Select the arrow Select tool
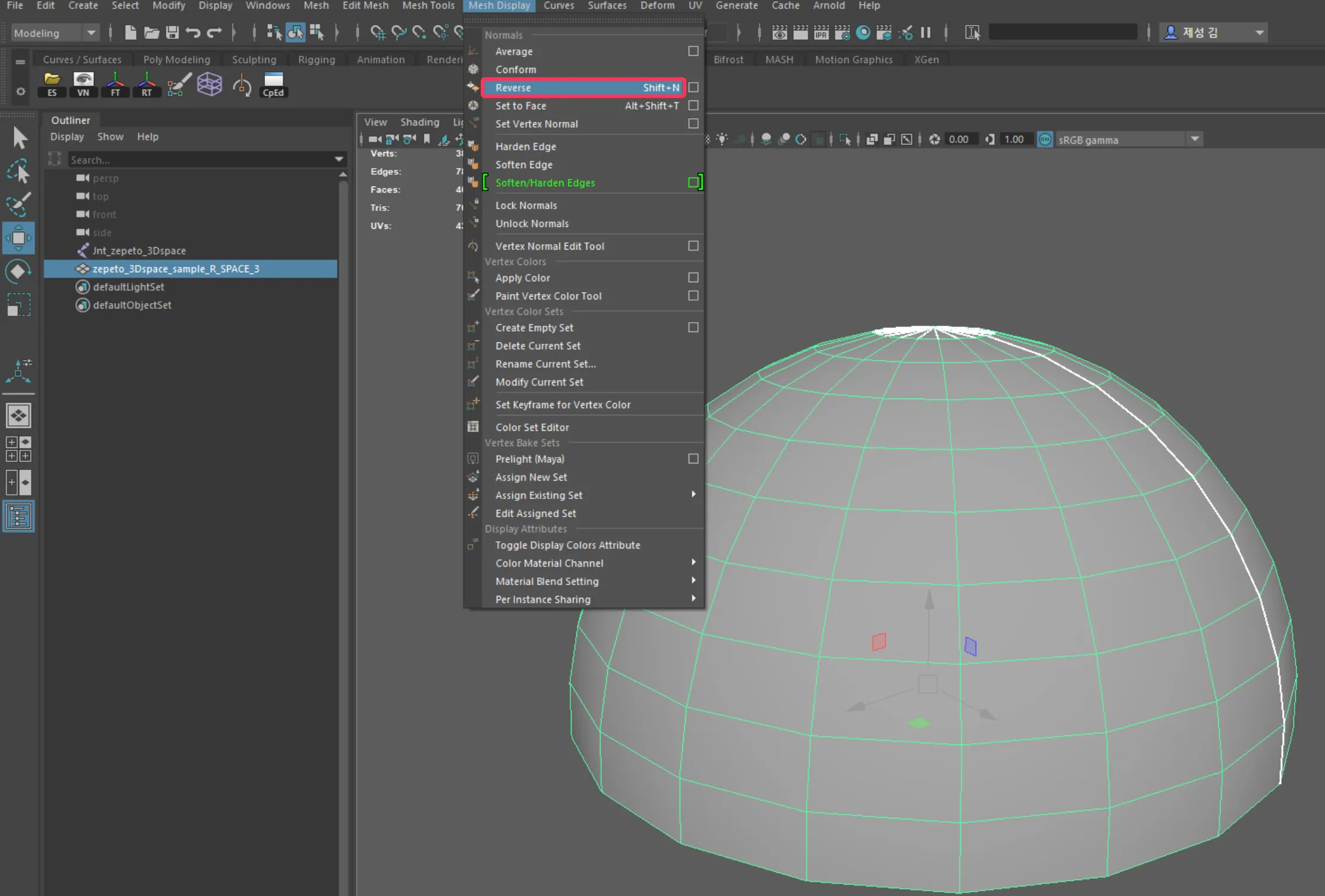 20,138
